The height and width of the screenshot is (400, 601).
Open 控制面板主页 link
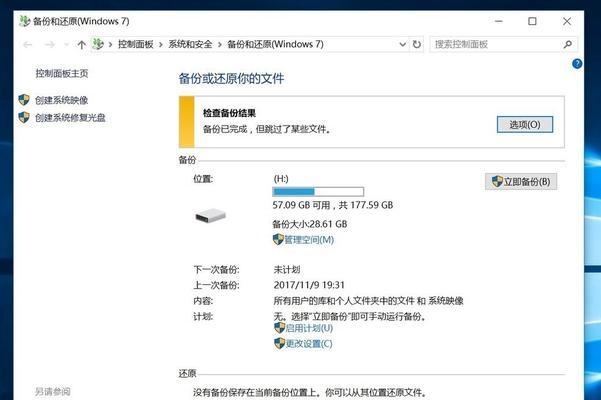pyautogui.click(x=62, y=73)
